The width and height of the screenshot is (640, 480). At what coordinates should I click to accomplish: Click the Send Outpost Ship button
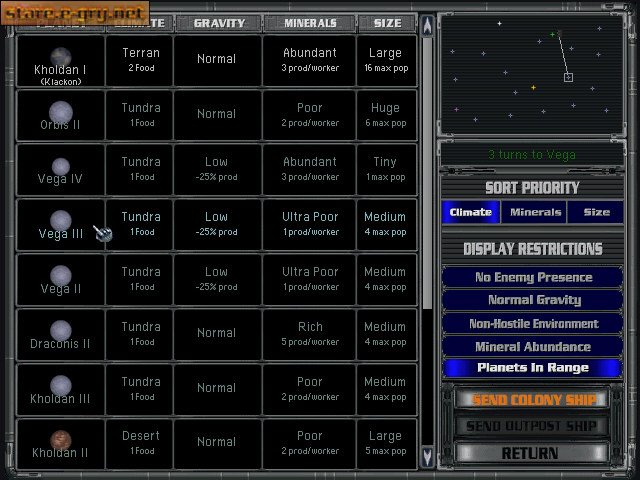(x=533, y=426)
